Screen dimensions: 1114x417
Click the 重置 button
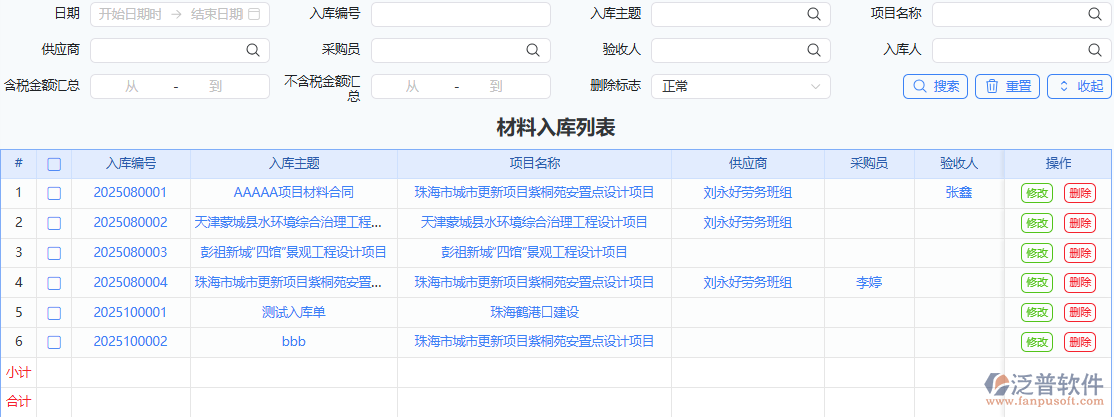tap(1007, 86)
